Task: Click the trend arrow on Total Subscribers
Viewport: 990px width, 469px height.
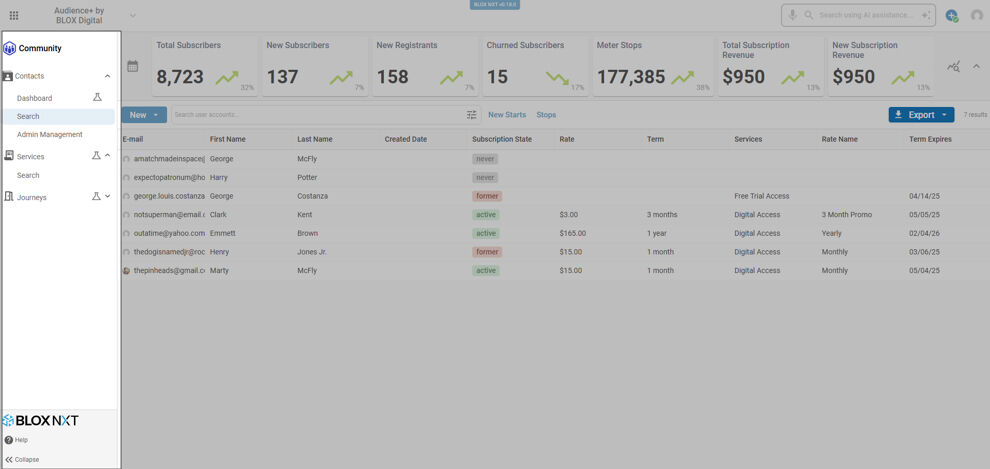Action: pyautogui.click(x=227, y=78)
